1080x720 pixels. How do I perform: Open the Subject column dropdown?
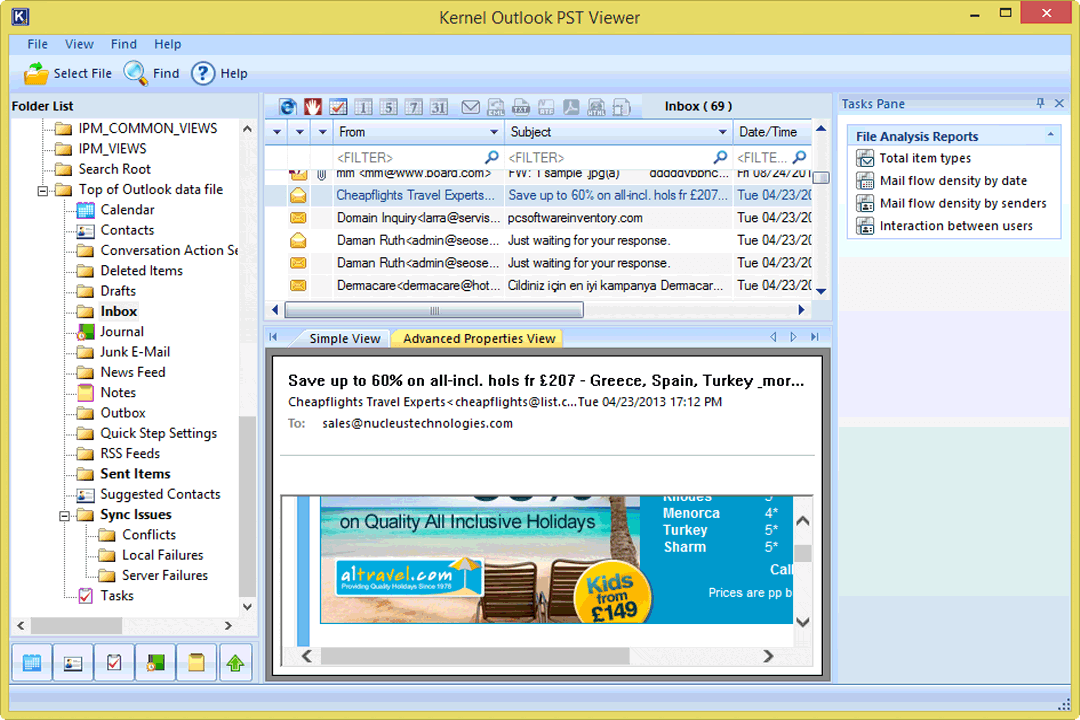coord(723,132)
